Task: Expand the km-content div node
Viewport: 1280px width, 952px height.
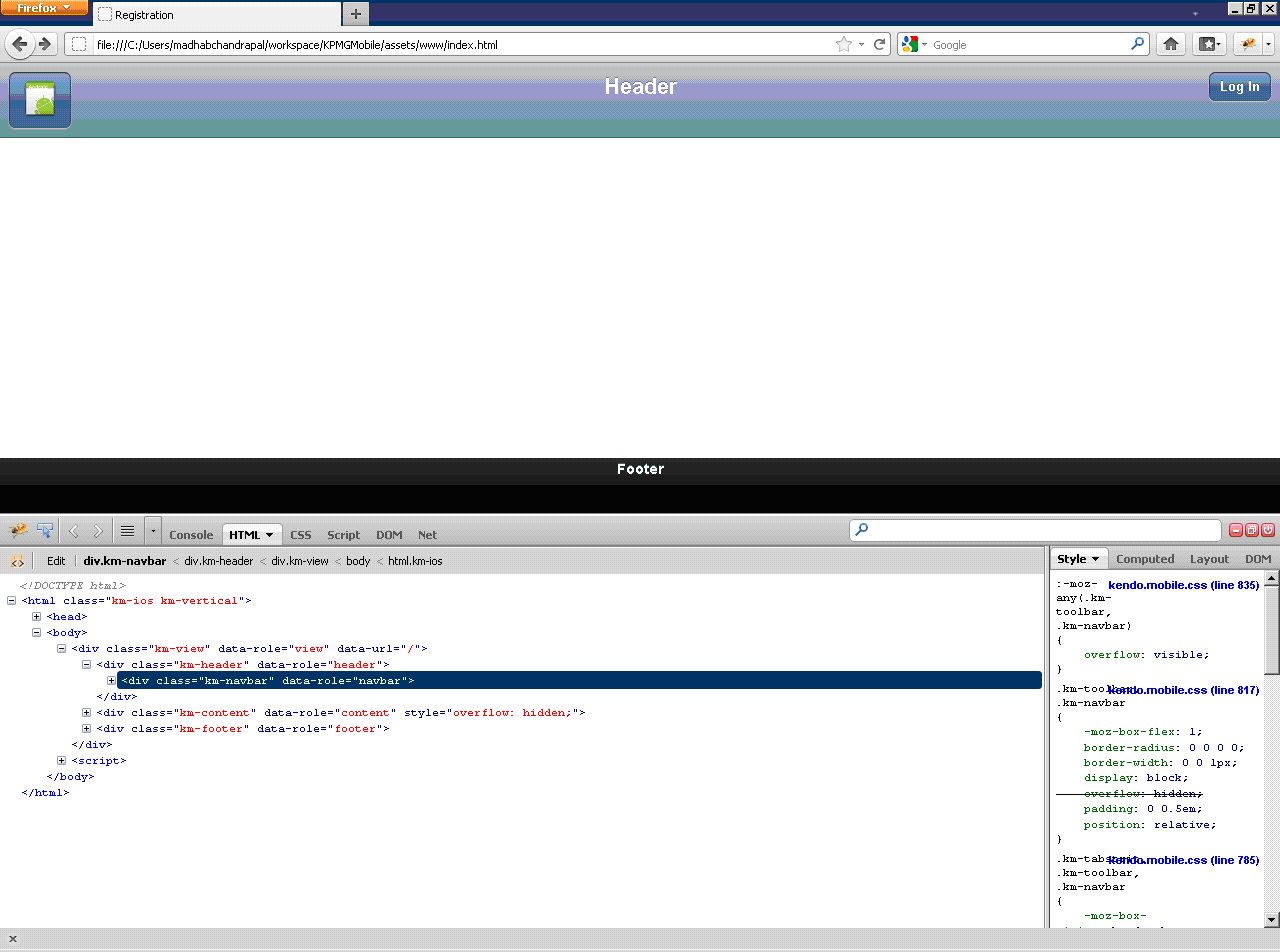Action: click(x=87, y=713)
